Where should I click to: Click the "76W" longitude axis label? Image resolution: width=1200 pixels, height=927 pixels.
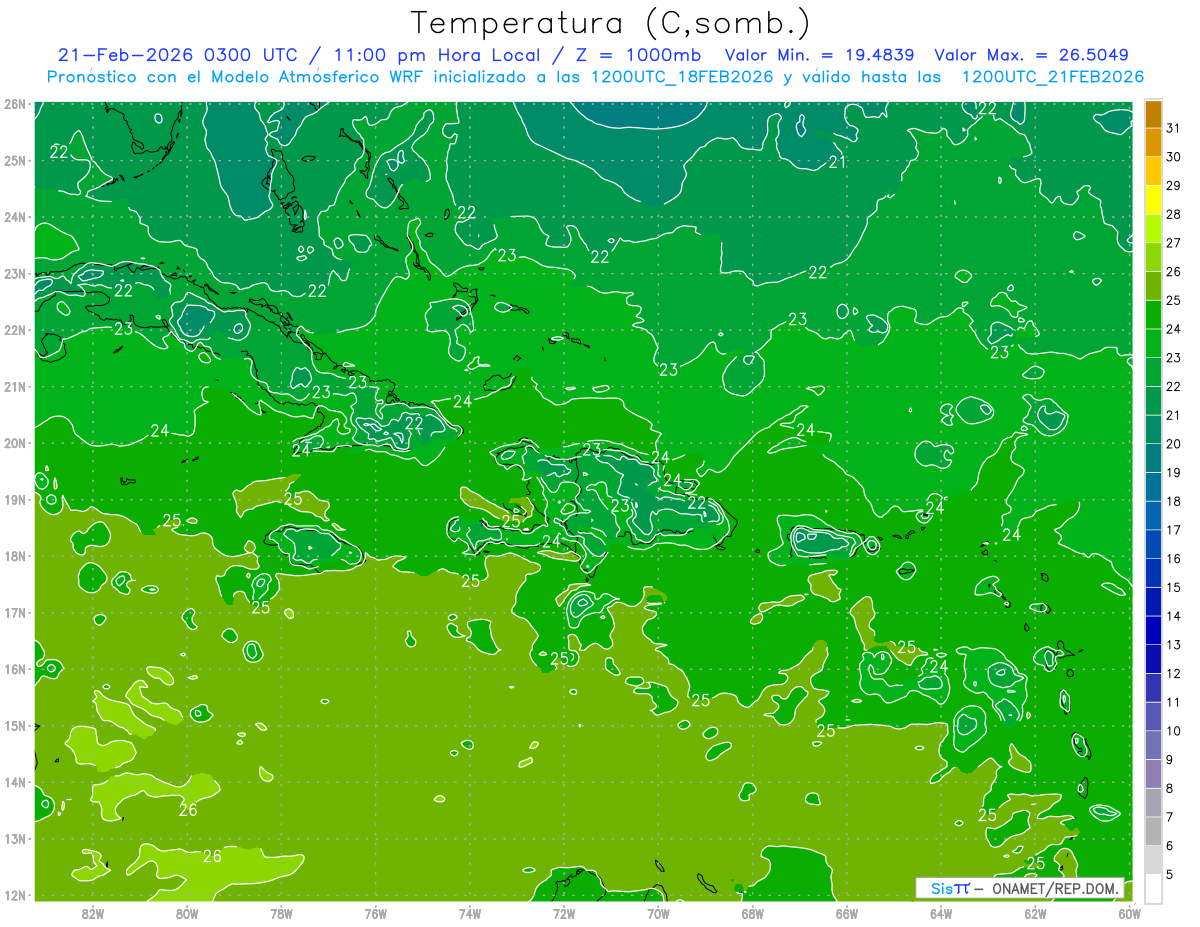376,913
